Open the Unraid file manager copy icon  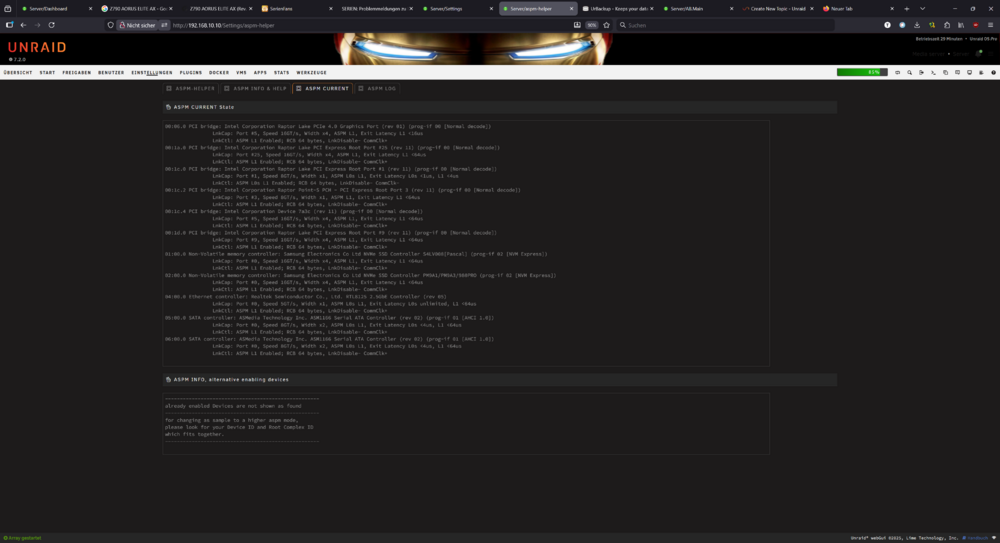coord(945,73)
